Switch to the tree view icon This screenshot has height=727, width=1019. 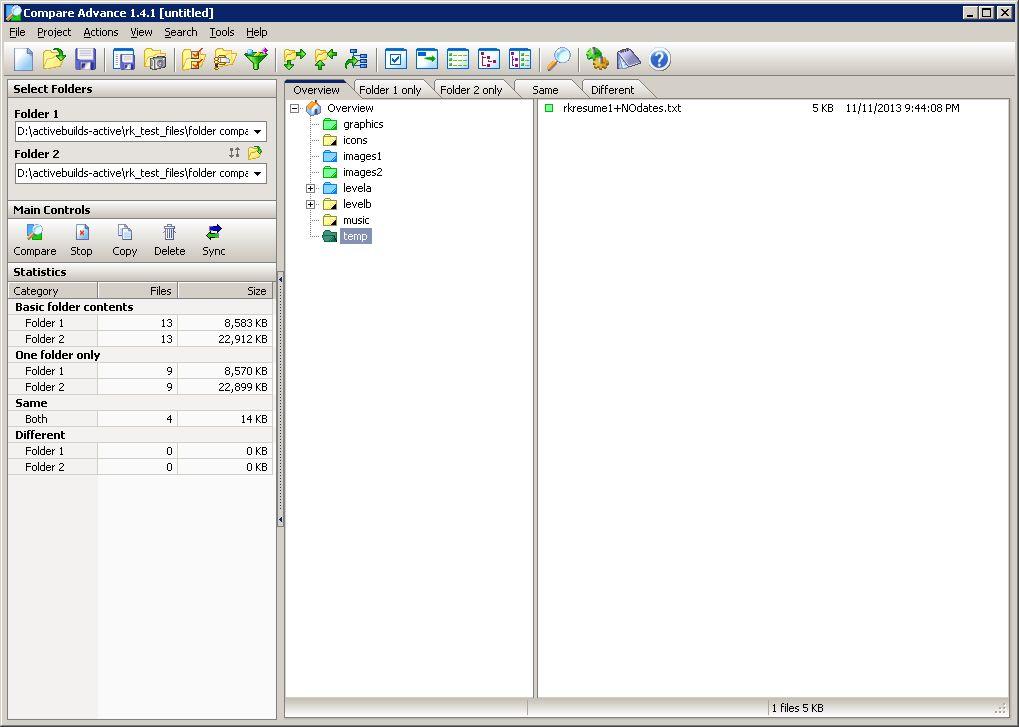tap(489, 59)
